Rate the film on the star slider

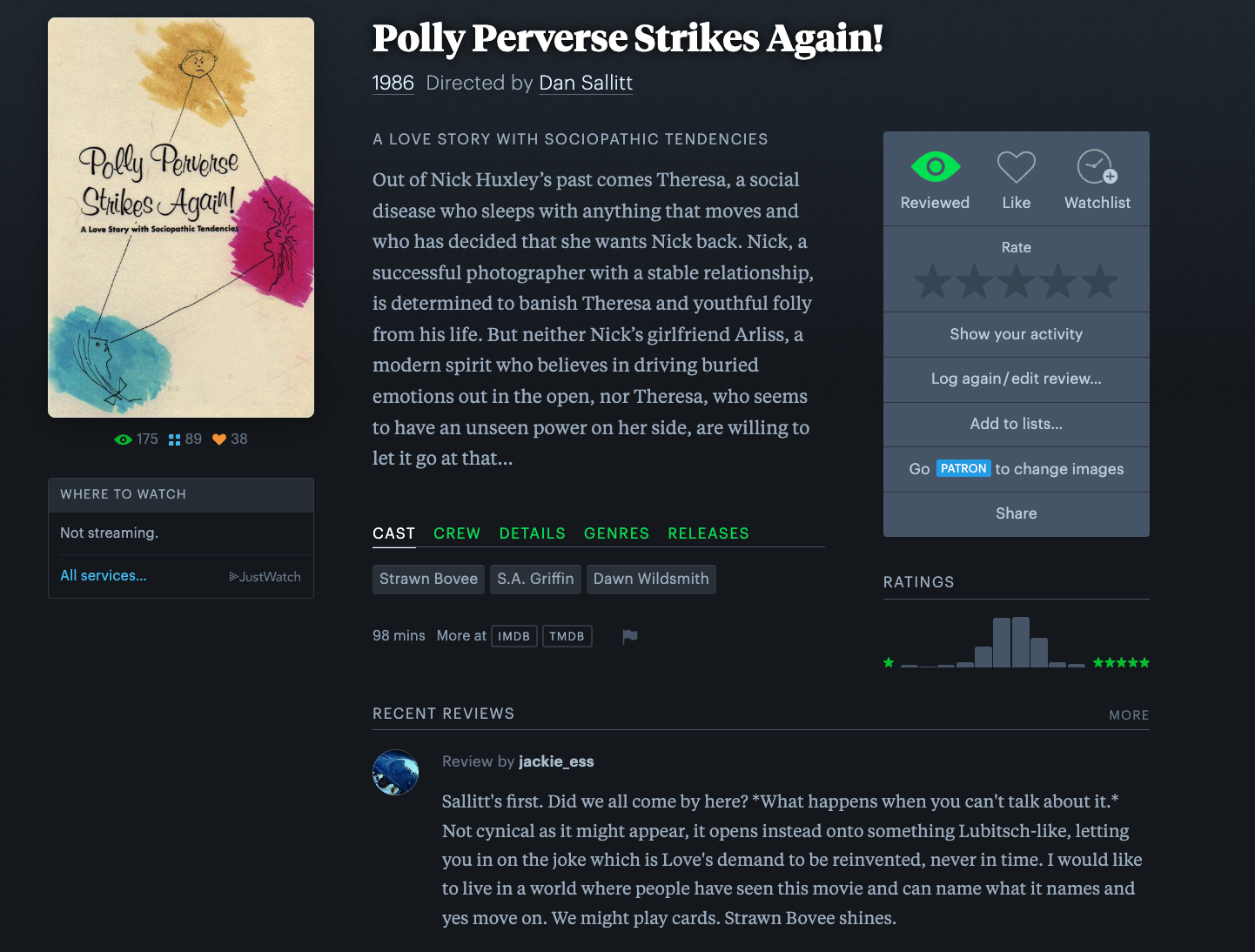click(x=1016, y=282)
